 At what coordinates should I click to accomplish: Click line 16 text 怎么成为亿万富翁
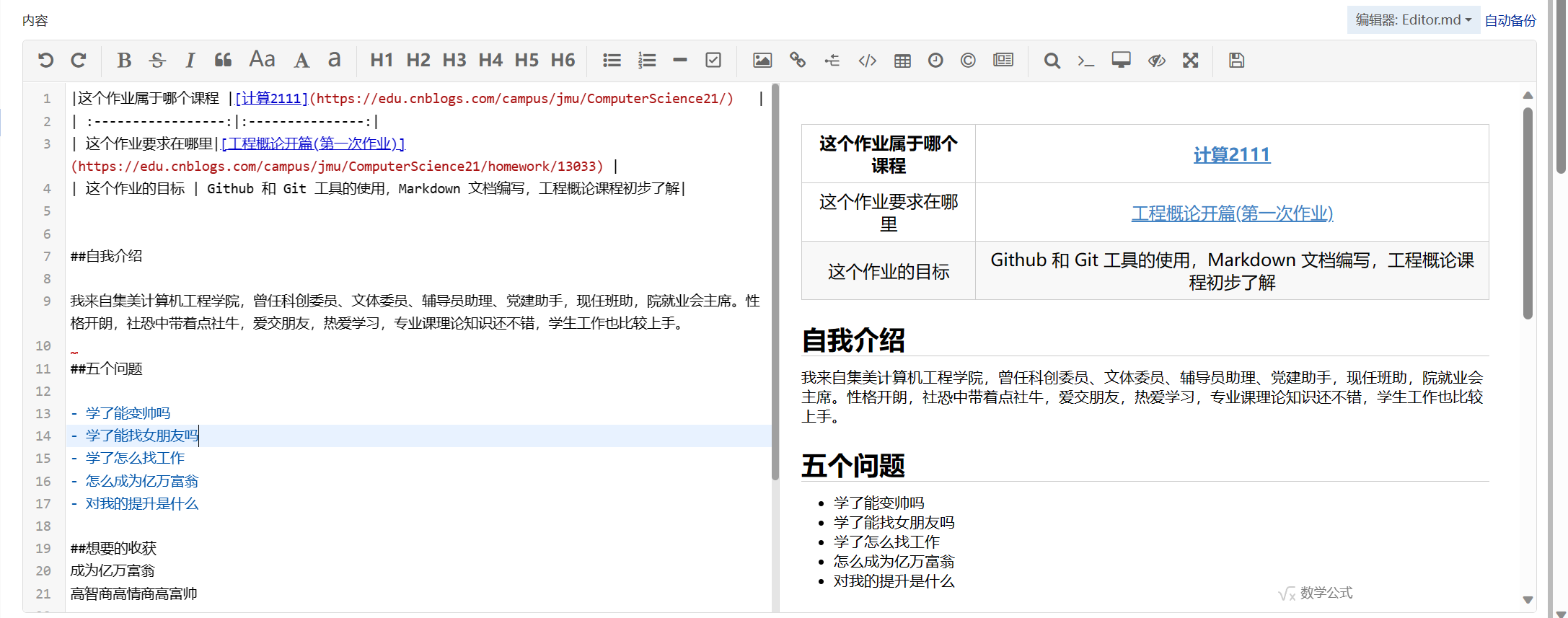pos(141,481)
